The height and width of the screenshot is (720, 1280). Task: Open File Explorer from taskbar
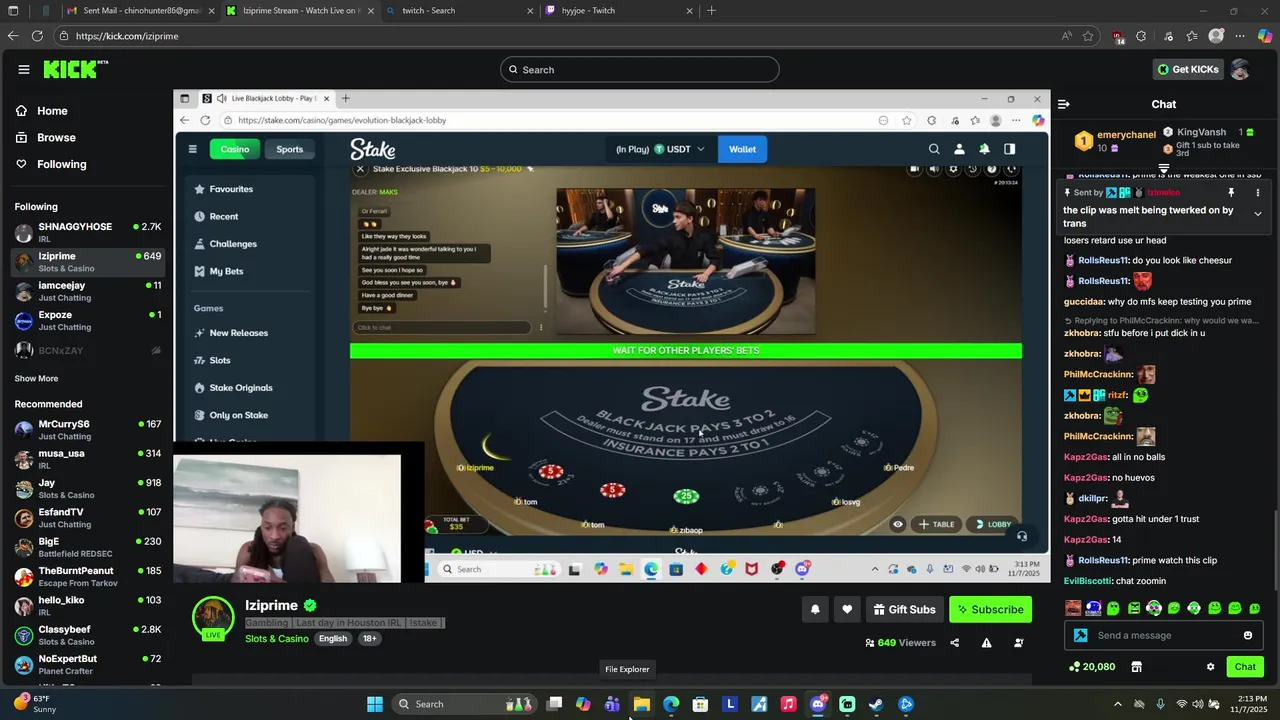pyautogui.click(x=641, y=704)
